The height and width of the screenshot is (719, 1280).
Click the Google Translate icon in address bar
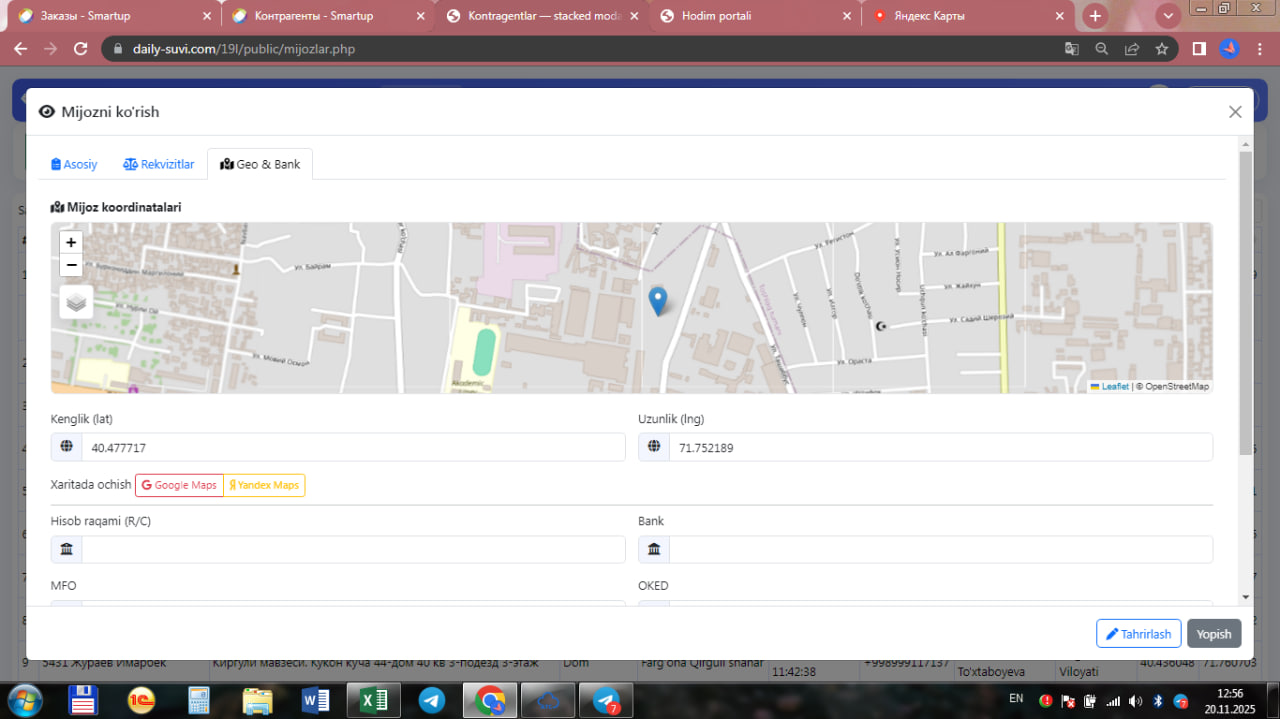click(1071, 49)
